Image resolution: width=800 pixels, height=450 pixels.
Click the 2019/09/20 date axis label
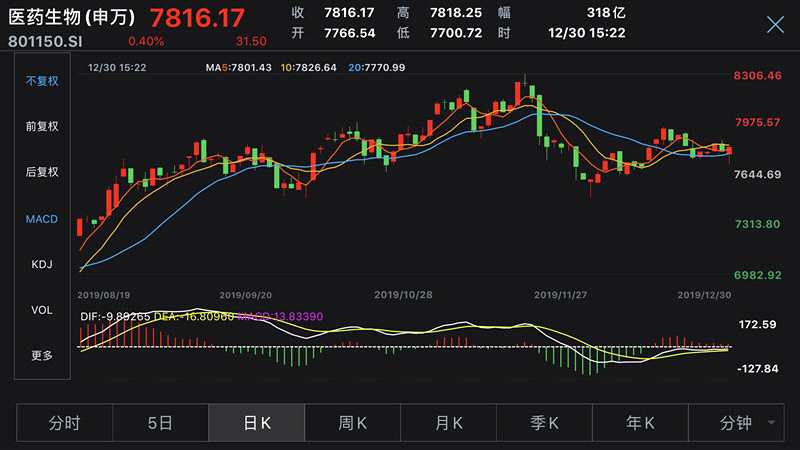[245, 295]
